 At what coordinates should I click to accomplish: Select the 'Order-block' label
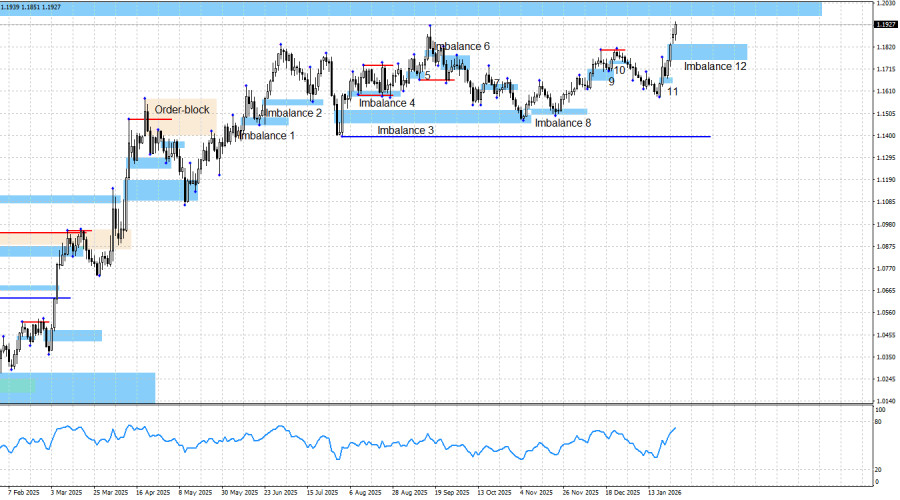click(x=182, y=110)
